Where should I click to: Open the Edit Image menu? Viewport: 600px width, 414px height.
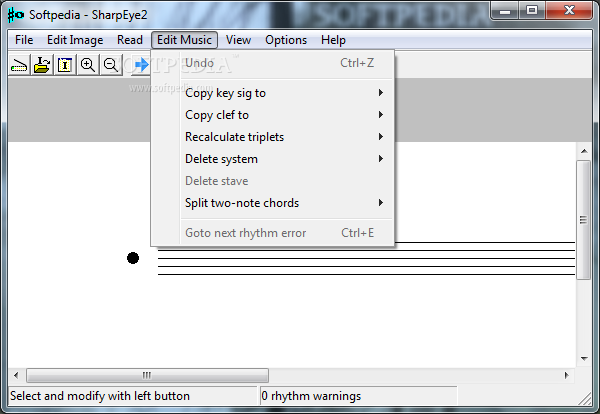[x=75, y=40]
